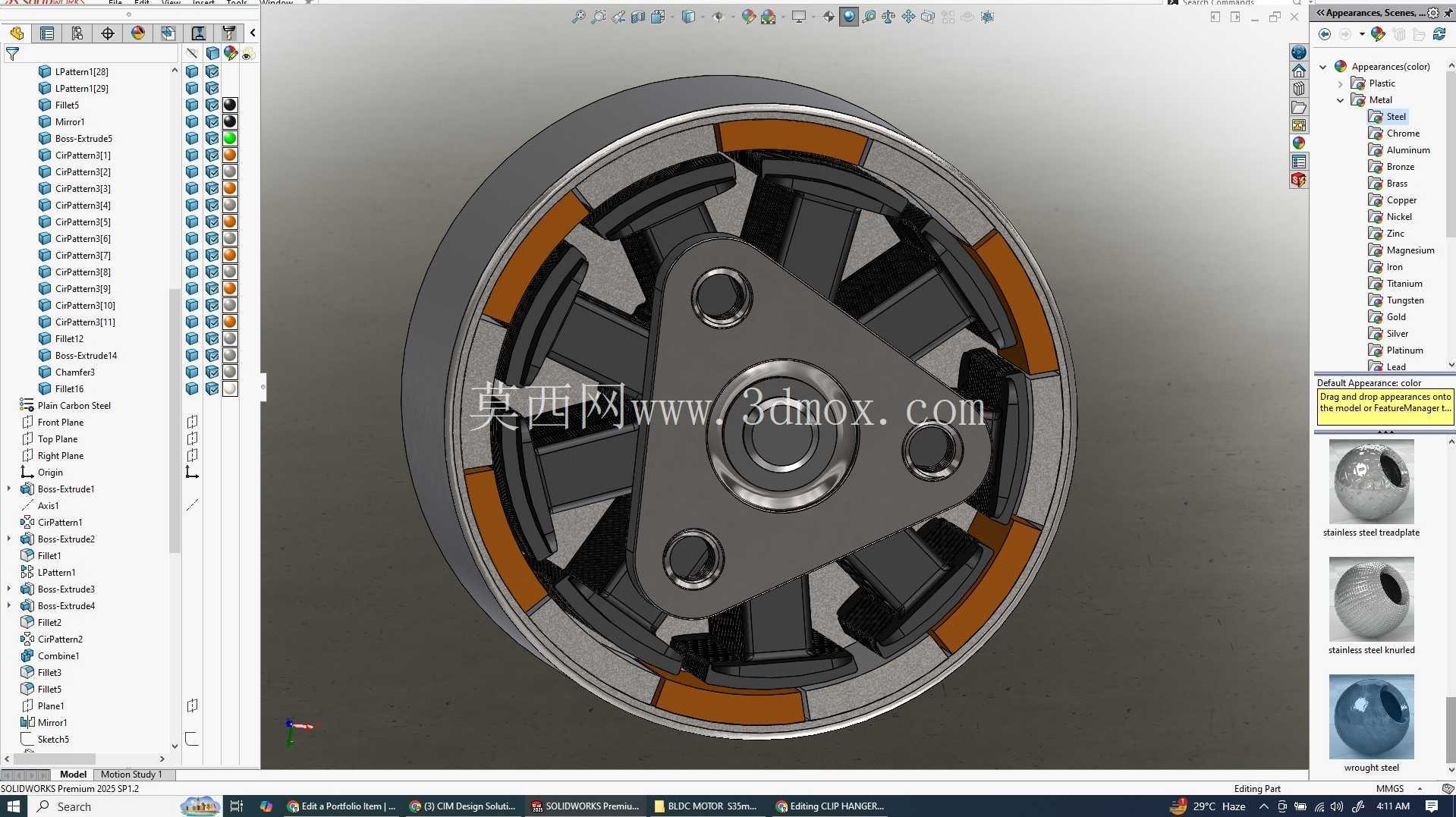Open Windows Start menu
Viewport: 1456px width, 817px height.
(14, 806)
